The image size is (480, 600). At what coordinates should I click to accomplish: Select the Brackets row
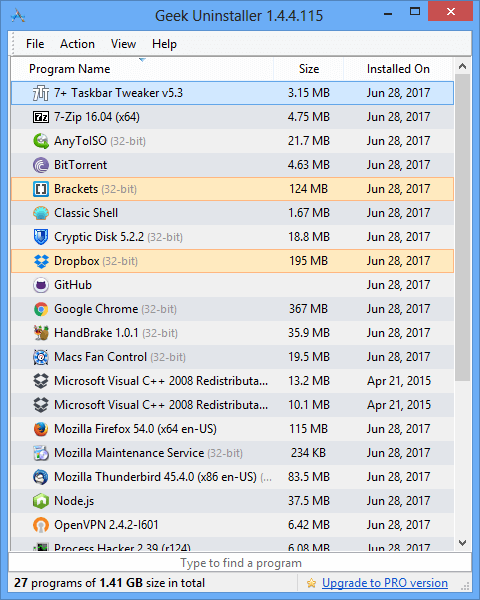232,189
